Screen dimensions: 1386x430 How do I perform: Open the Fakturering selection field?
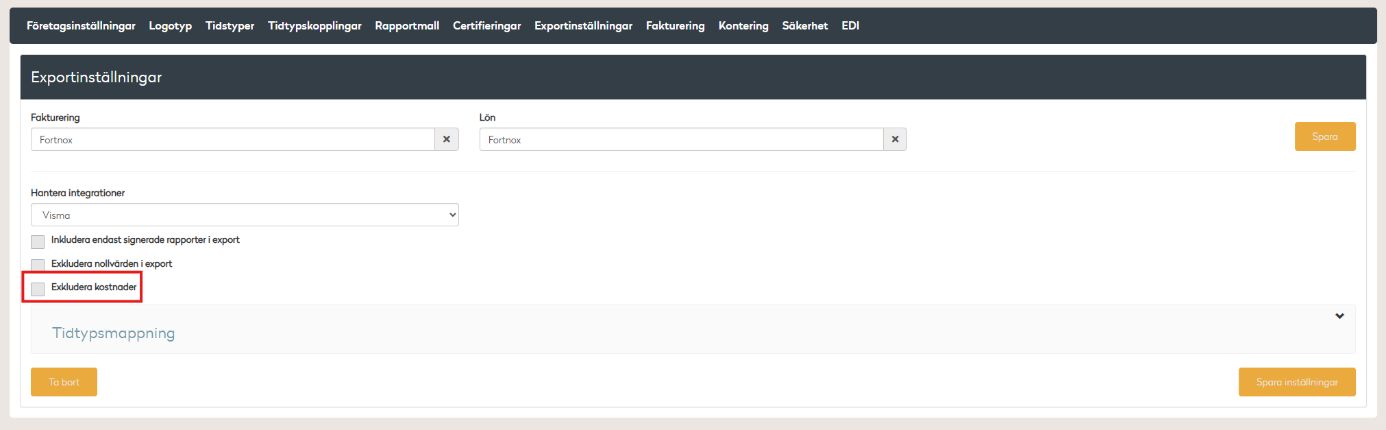(232, 140)
